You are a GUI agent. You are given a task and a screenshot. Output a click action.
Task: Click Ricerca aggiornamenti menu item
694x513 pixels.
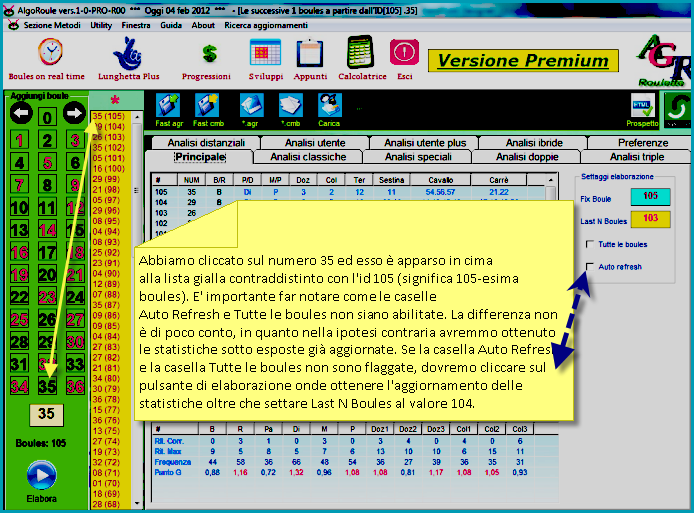(x=266, y=25)
